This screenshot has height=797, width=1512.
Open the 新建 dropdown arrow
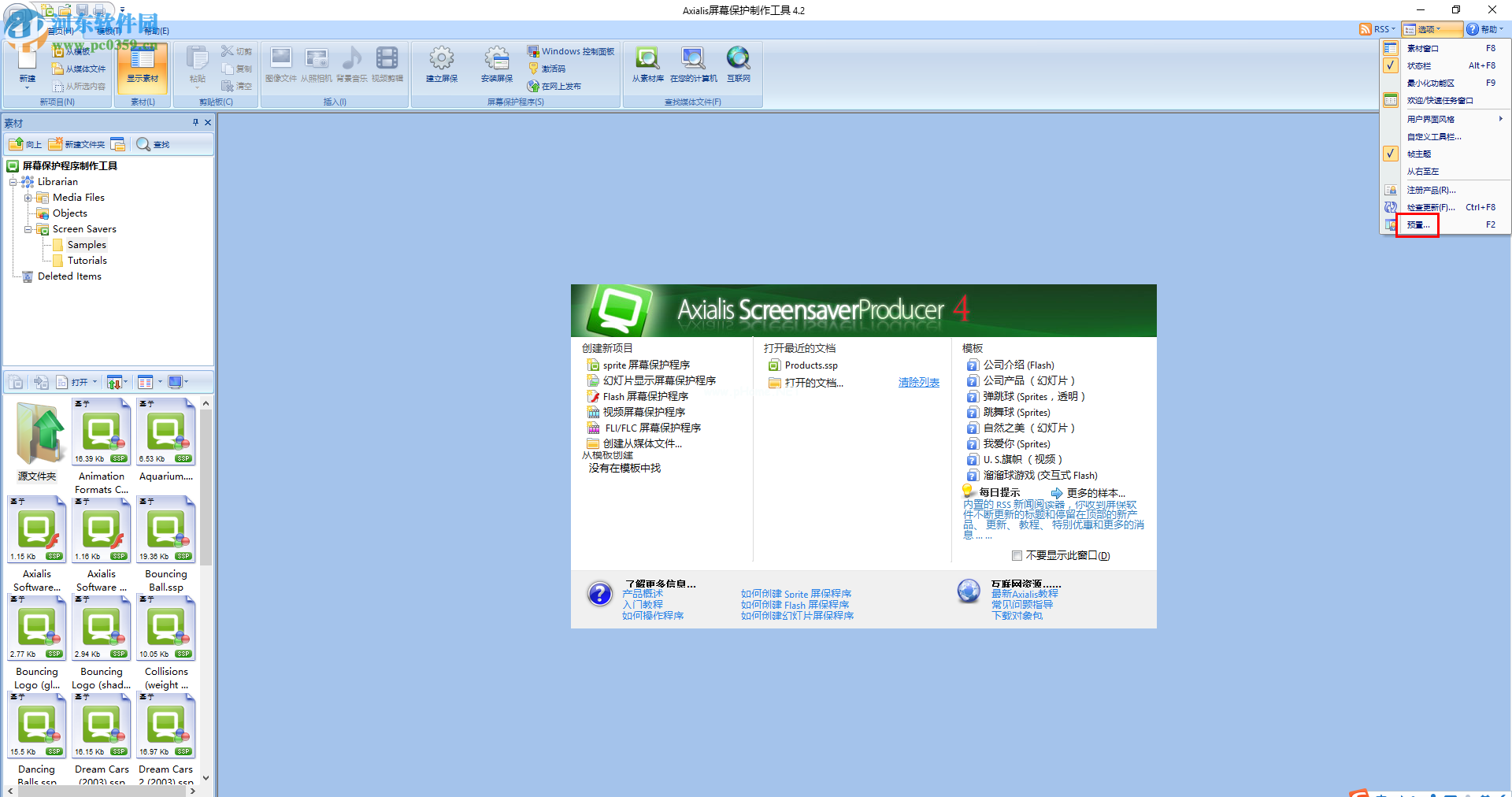pos(27,87)
